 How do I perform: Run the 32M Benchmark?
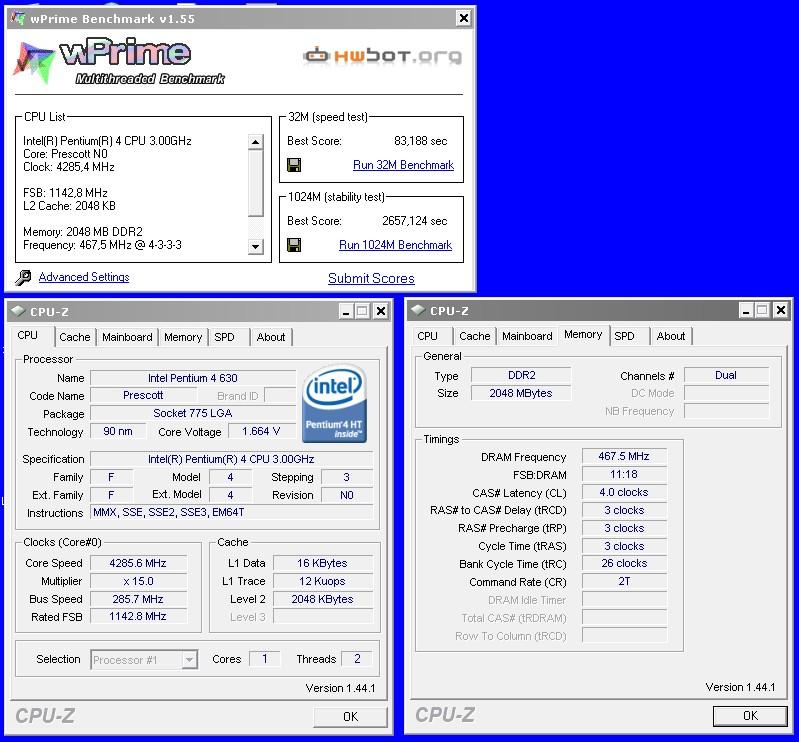pyautogui.click(x=403, y=165)
